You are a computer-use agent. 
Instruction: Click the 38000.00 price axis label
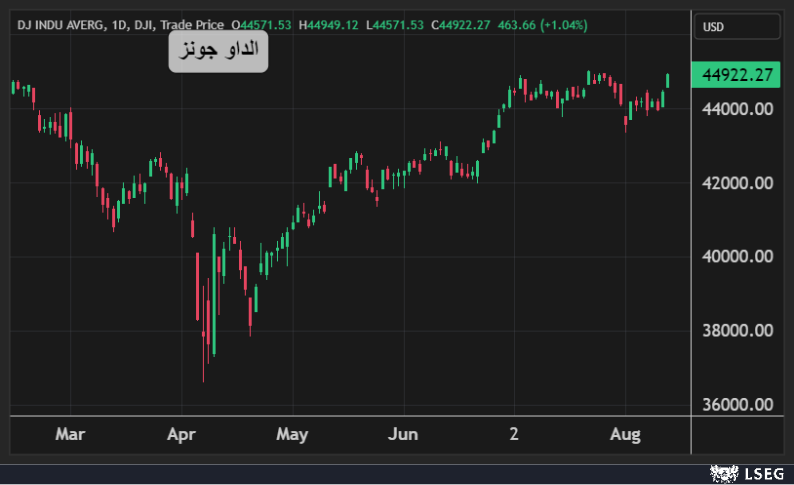[x=738, y=331]
